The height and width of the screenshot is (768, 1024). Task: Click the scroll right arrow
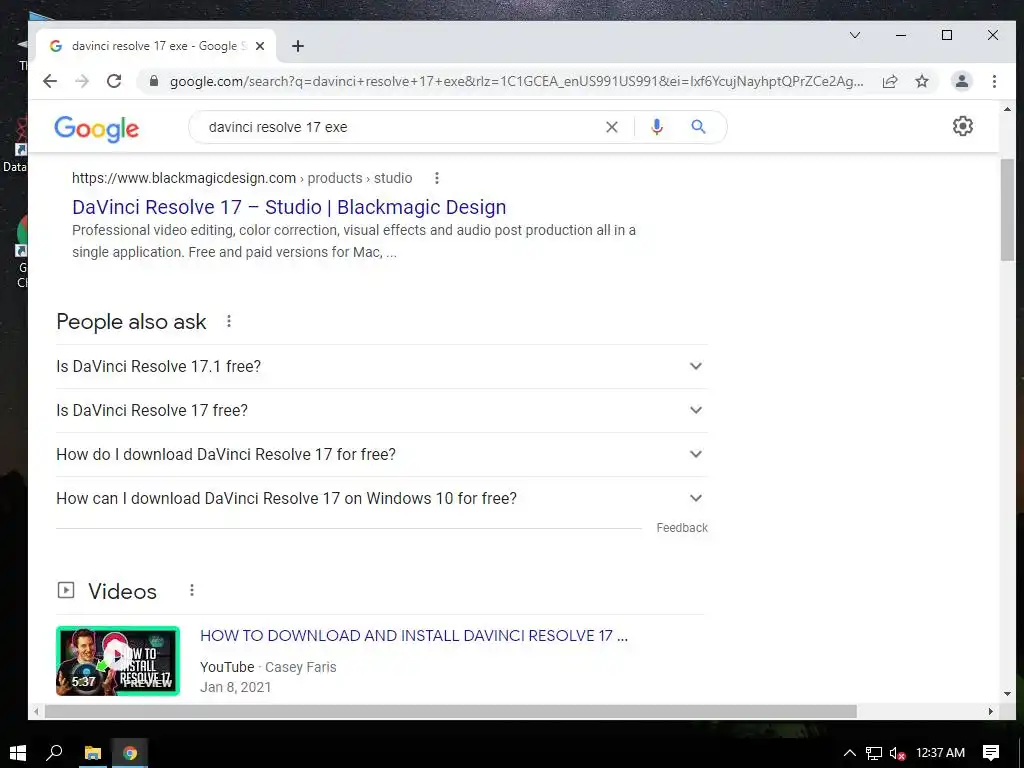tap(991, 711)
